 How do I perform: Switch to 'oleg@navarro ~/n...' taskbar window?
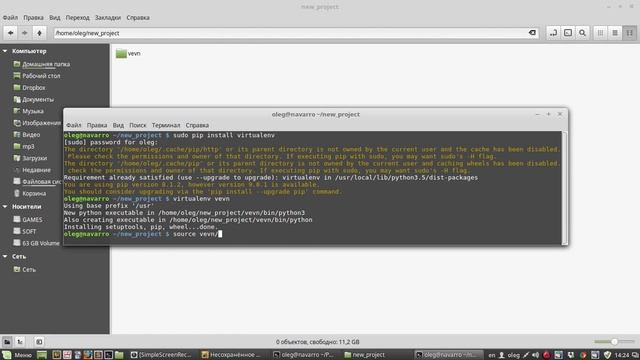point(448,355)
